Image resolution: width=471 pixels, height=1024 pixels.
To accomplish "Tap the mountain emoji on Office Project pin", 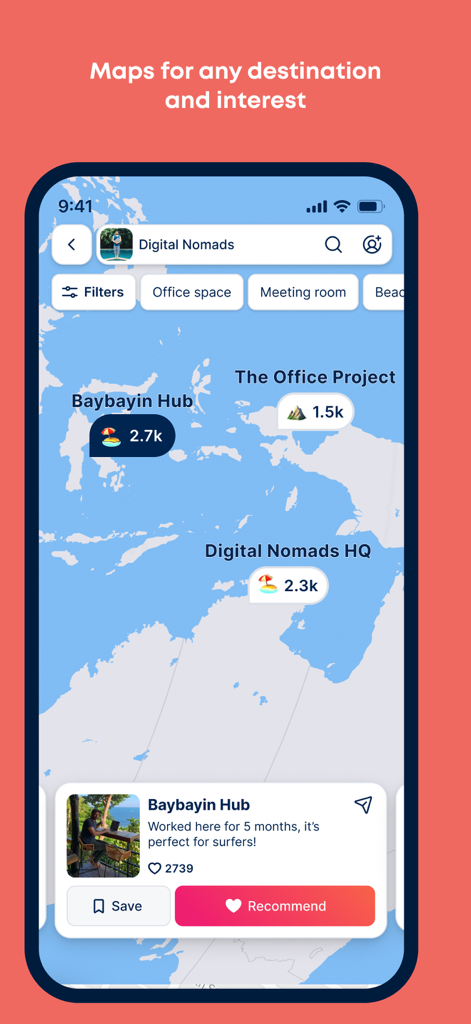I will 296,413.
